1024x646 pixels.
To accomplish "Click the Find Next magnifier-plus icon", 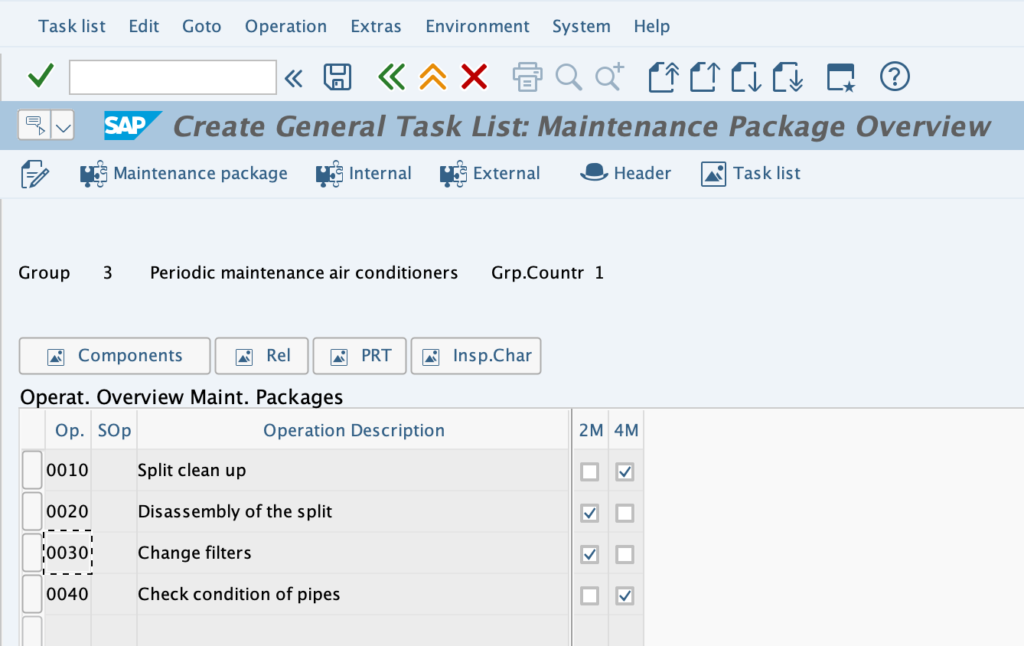I will [609, 77].
